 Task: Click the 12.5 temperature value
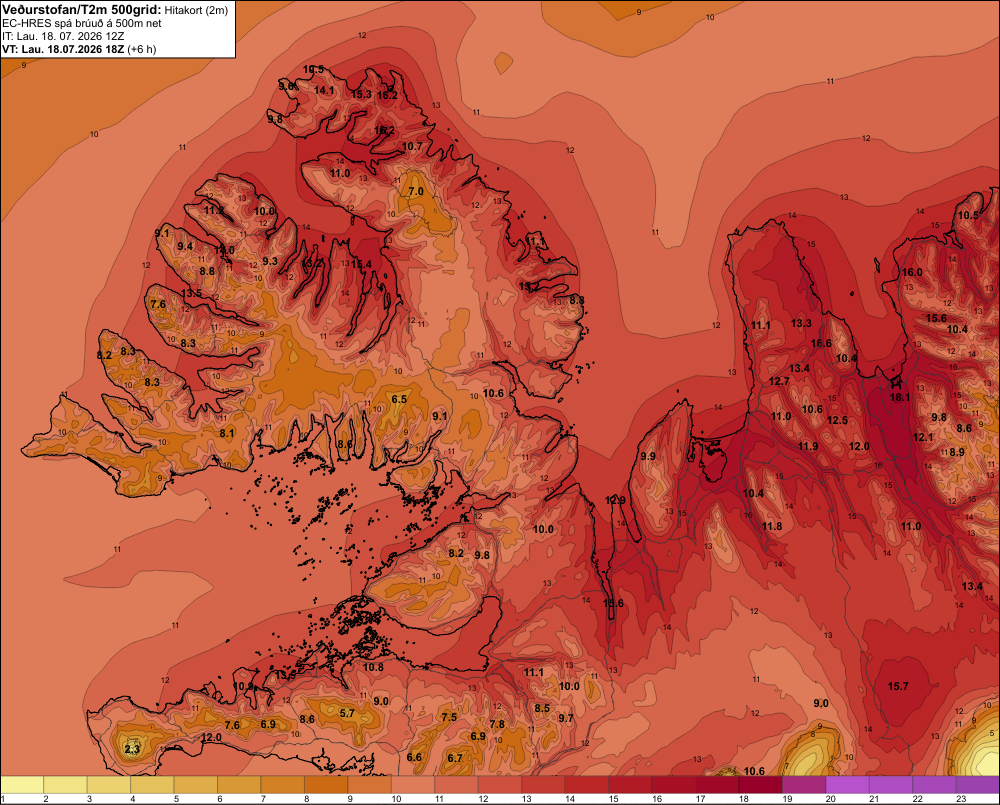(x=837, y=420)
